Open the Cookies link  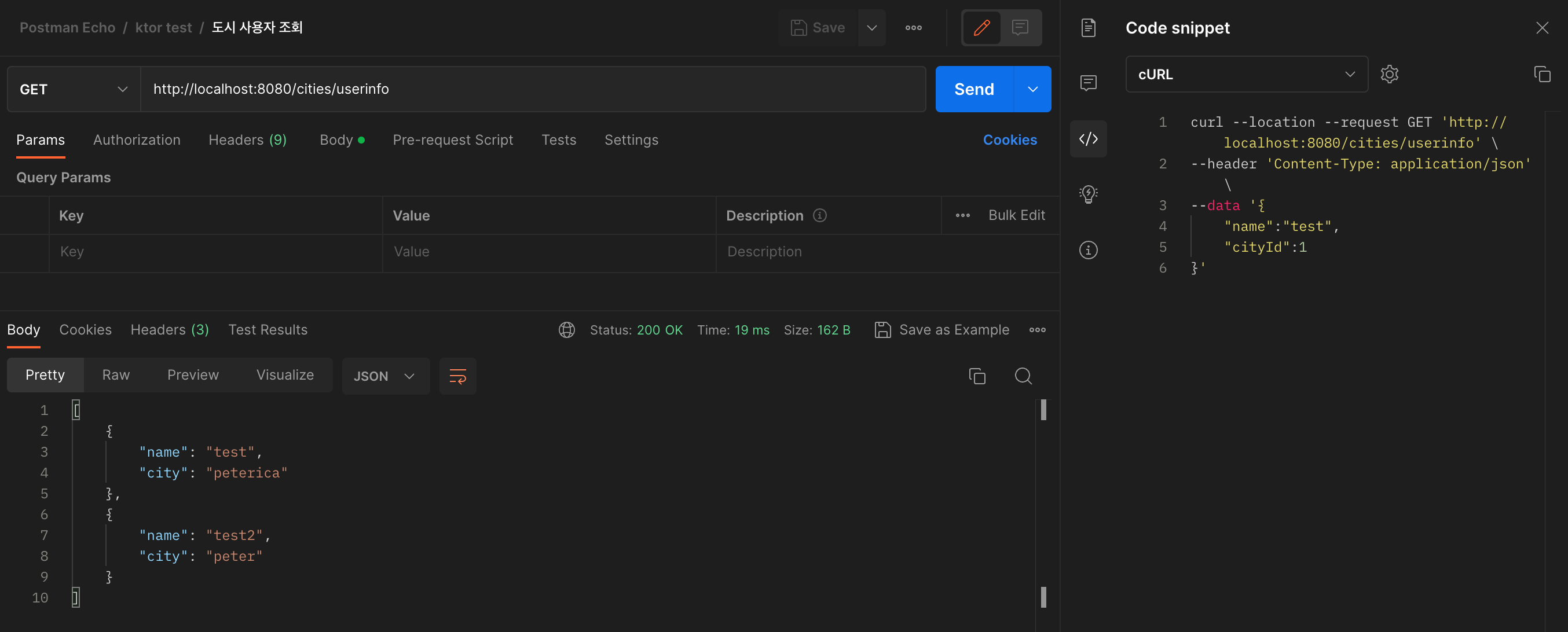(x=1009, y=140)
